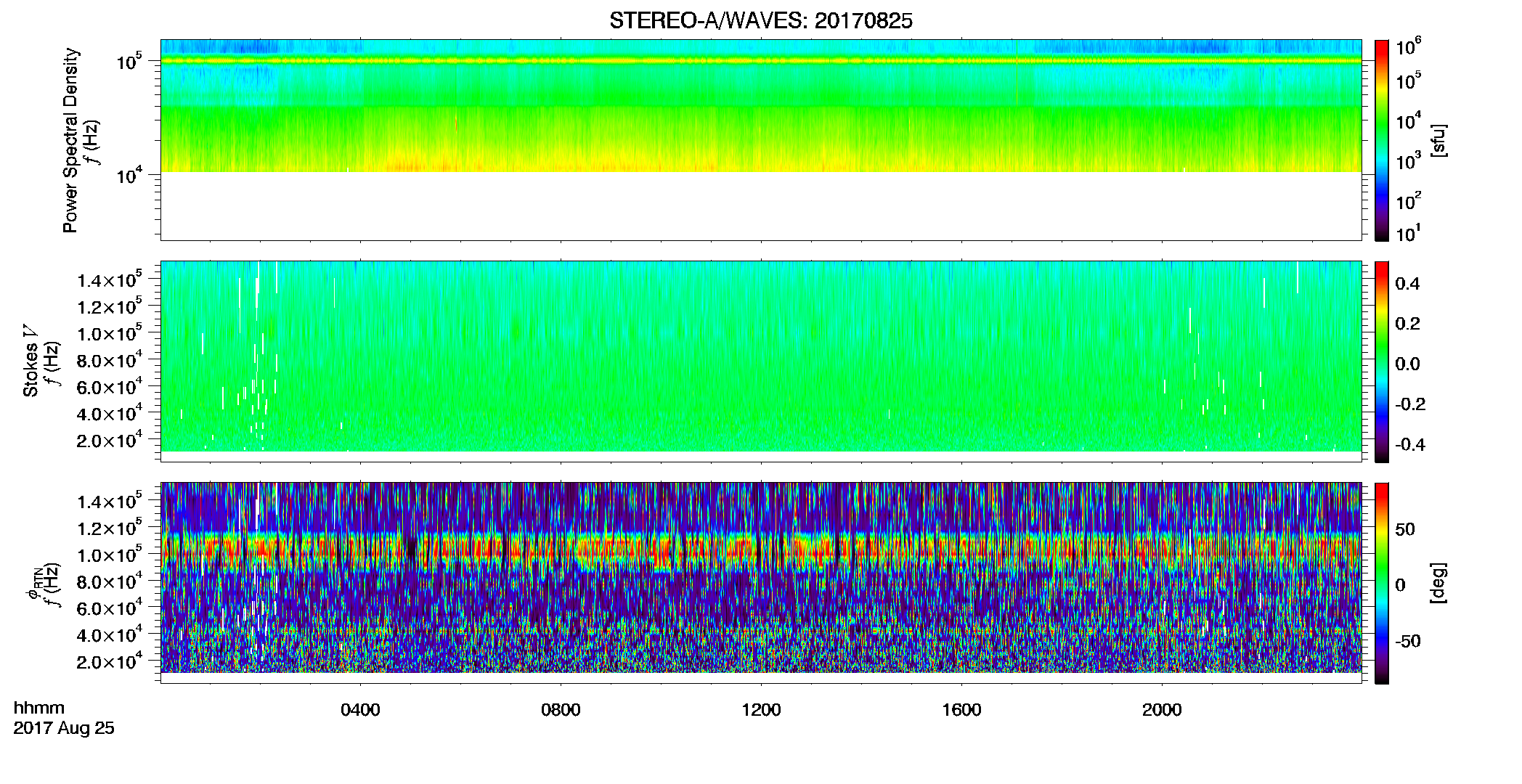Select the 1200 time axis label
Screen dimensions: 1522x784
[x=761, y=710]
